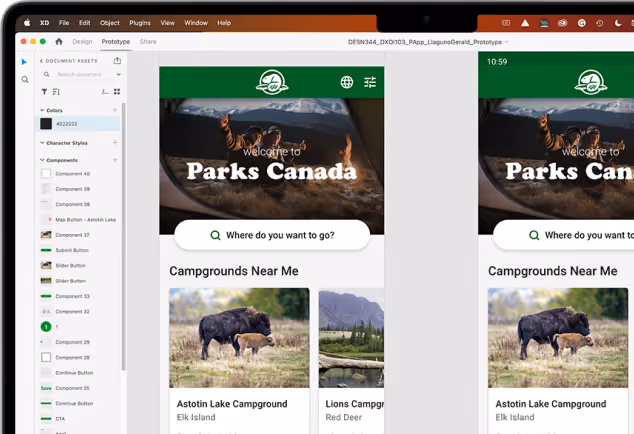Open the File menu
The image size is (634, 434).
click(64, 23)
